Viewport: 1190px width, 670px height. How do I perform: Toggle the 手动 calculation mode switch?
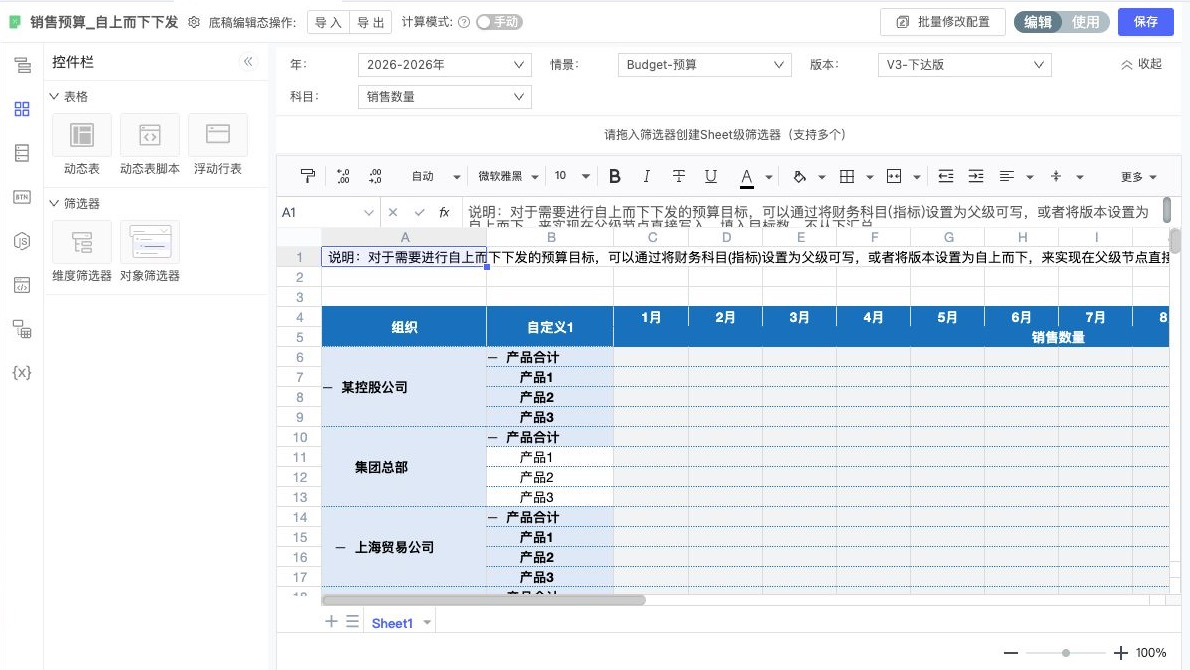click(499, 22)
